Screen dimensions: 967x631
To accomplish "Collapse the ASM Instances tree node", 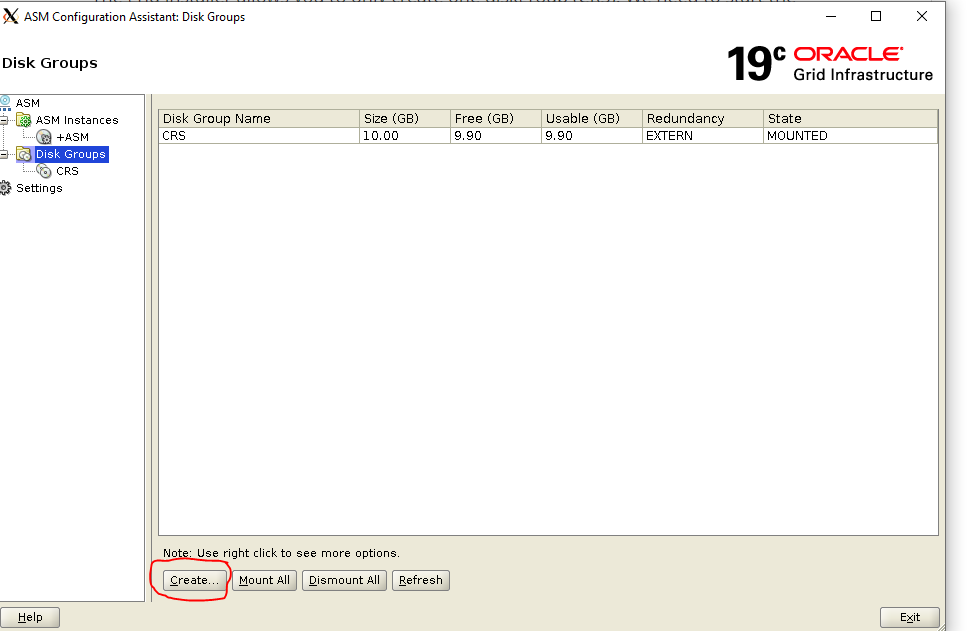I will point(4,120).
